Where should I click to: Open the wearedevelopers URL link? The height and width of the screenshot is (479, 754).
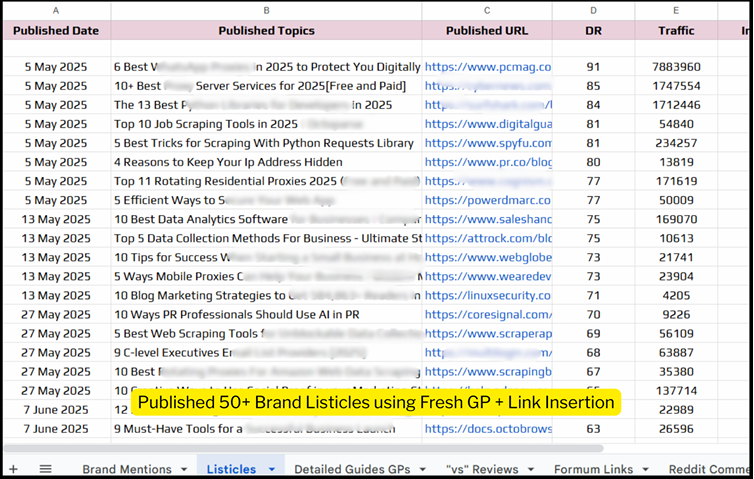[x=488, y=277]
